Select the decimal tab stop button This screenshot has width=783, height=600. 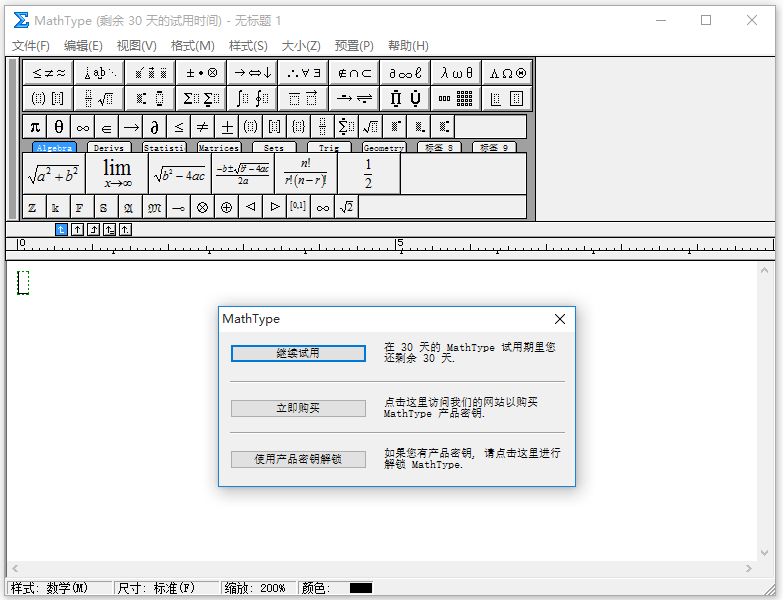click(125, 229)
